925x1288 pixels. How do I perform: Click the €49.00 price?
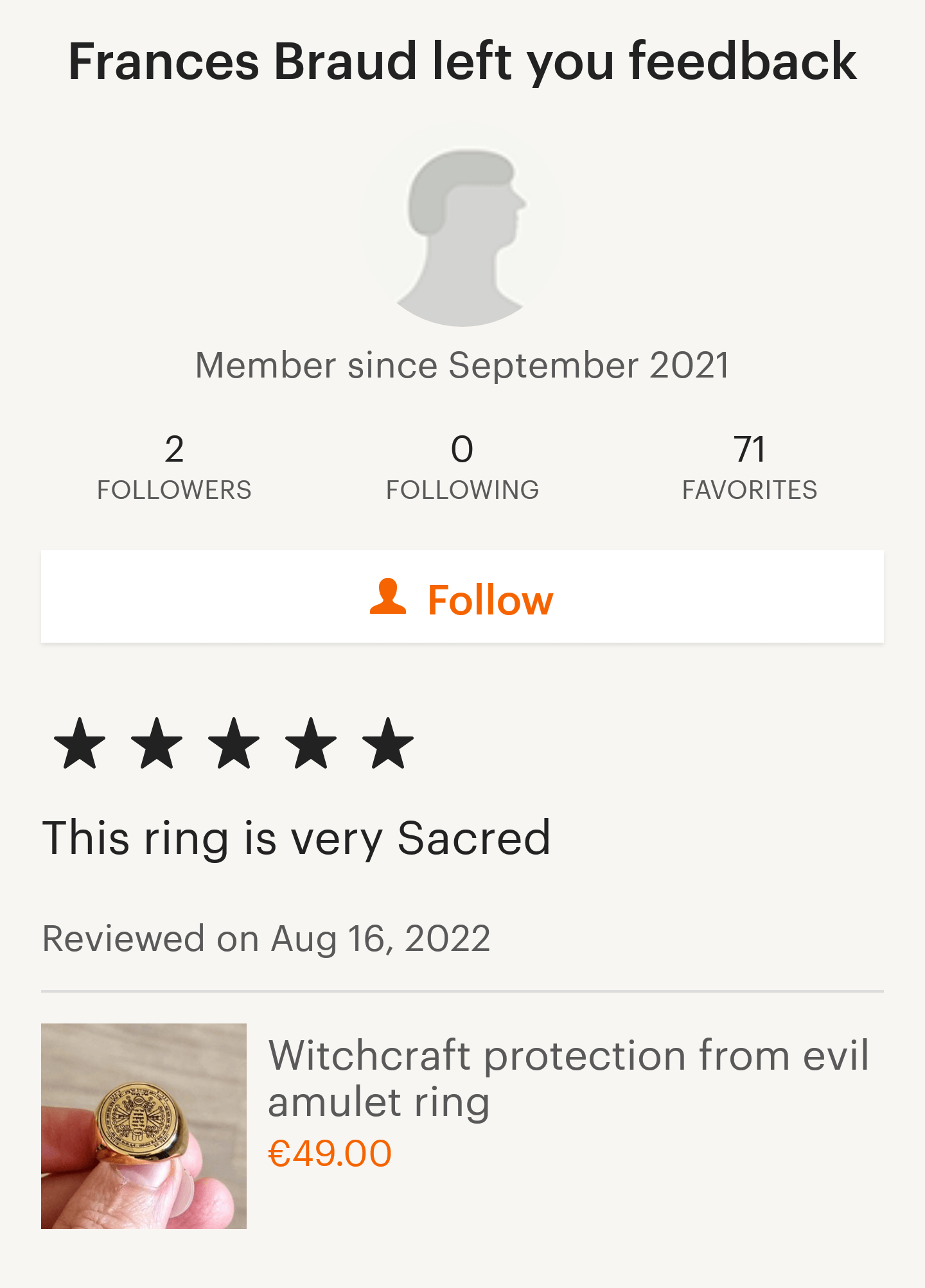click(x=330, y=1154)
